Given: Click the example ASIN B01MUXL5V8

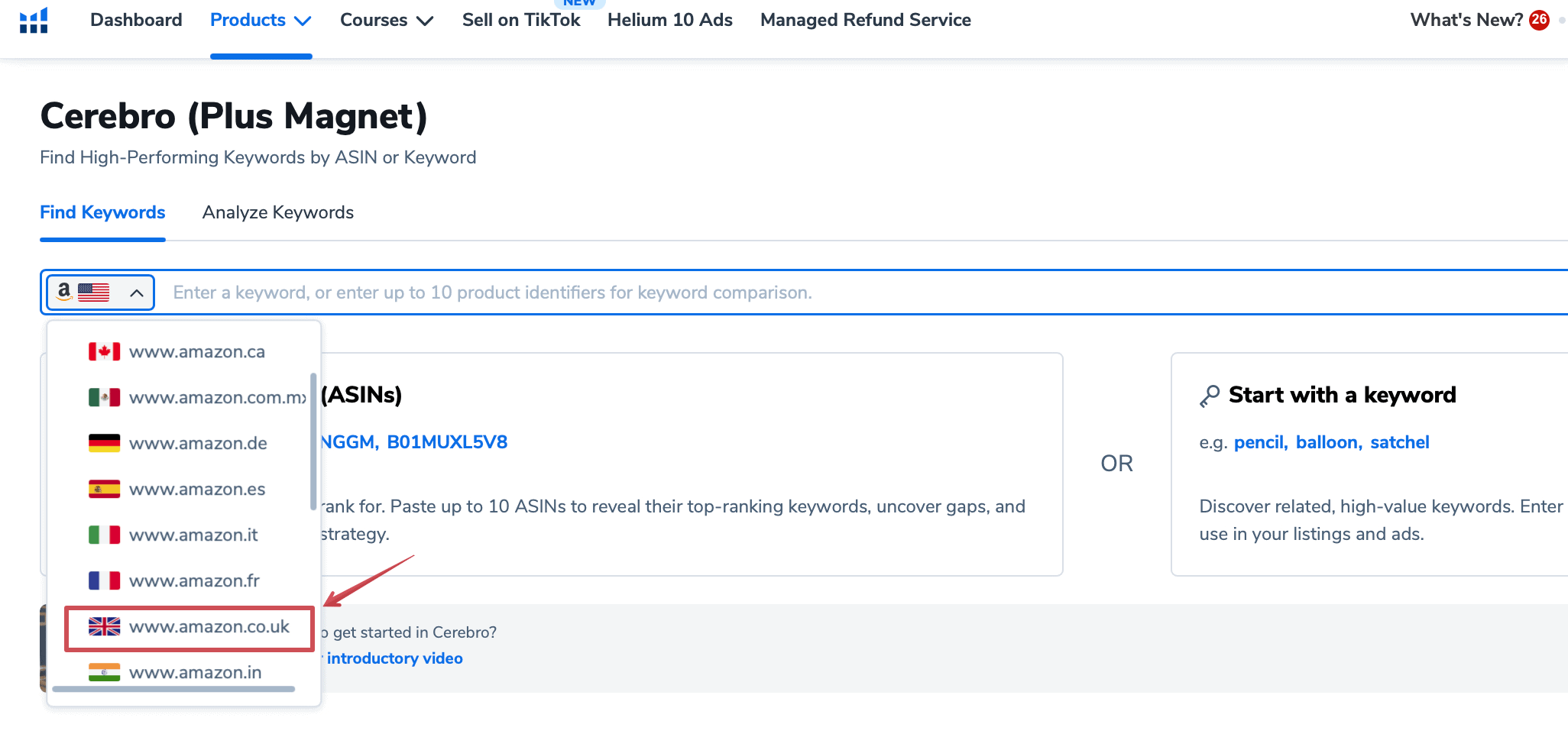Looking at the screenshot, I should (447, 442).
